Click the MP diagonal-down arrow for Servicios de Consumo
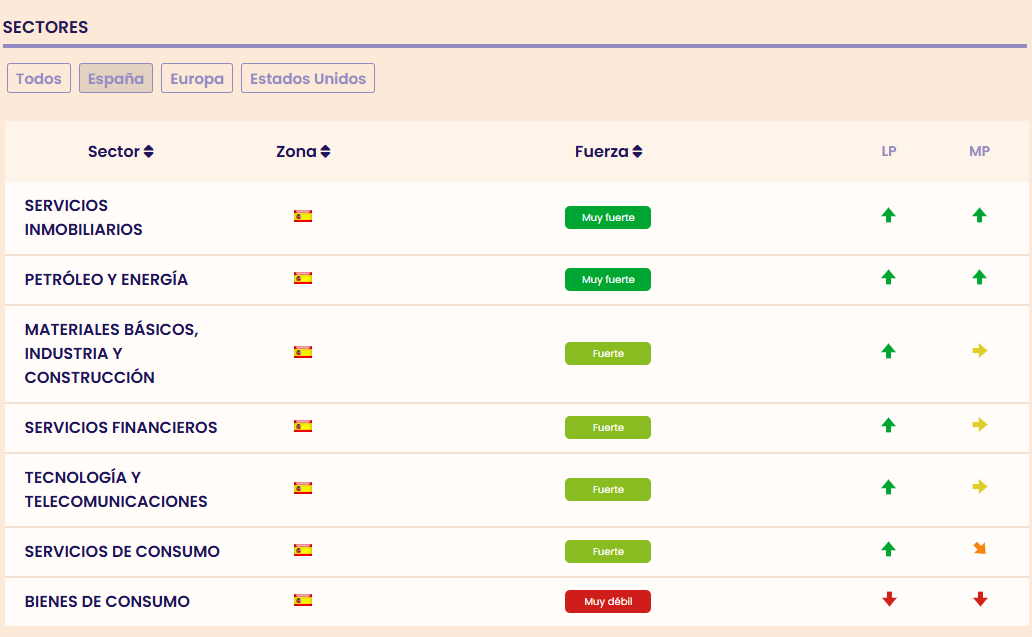Screen dimensions: 1032x637 click(x=979, y=549)
